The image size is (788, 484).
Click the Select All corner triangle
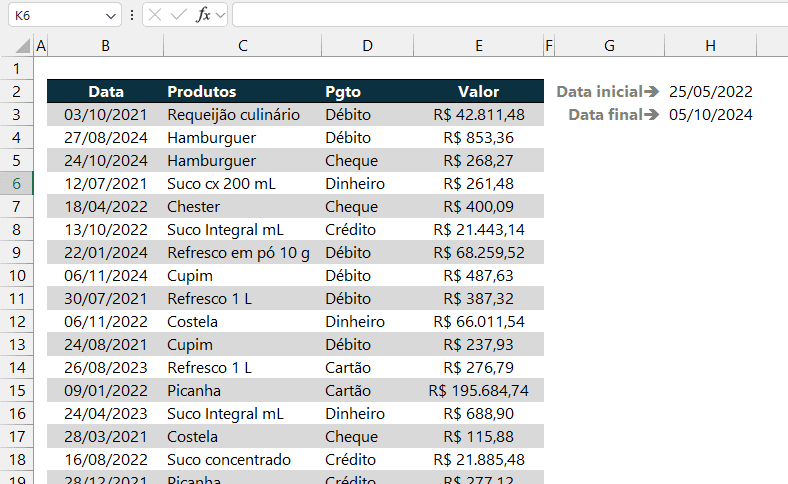click(23, 46)
